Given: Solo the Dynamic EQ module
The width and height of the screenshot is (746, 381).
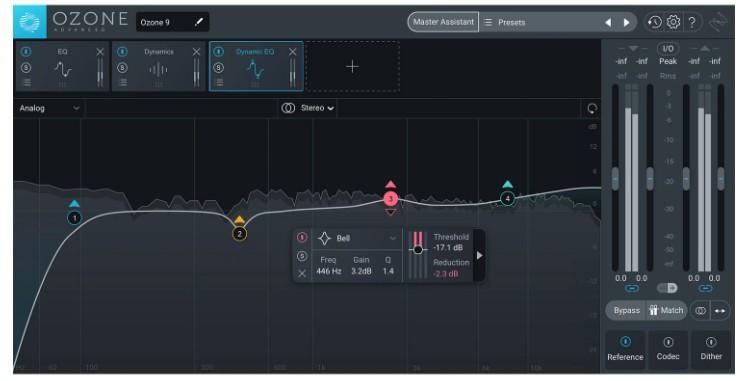Looking at the screenshot, I should (218, 68).
